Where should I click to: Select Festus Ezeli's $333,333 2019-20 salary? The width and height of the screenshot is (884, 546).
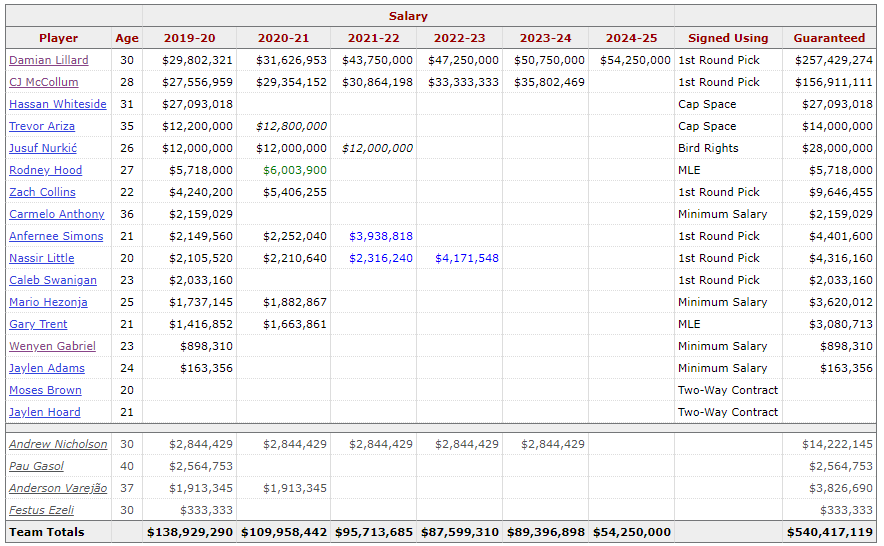coord(206,510)
